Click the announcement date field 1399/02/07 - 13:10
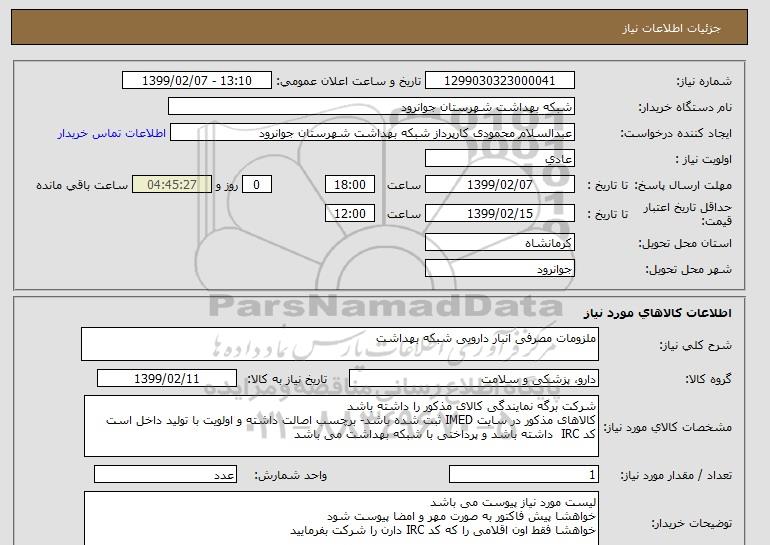The width and height of the screenshot is (770, 545). 196,81
